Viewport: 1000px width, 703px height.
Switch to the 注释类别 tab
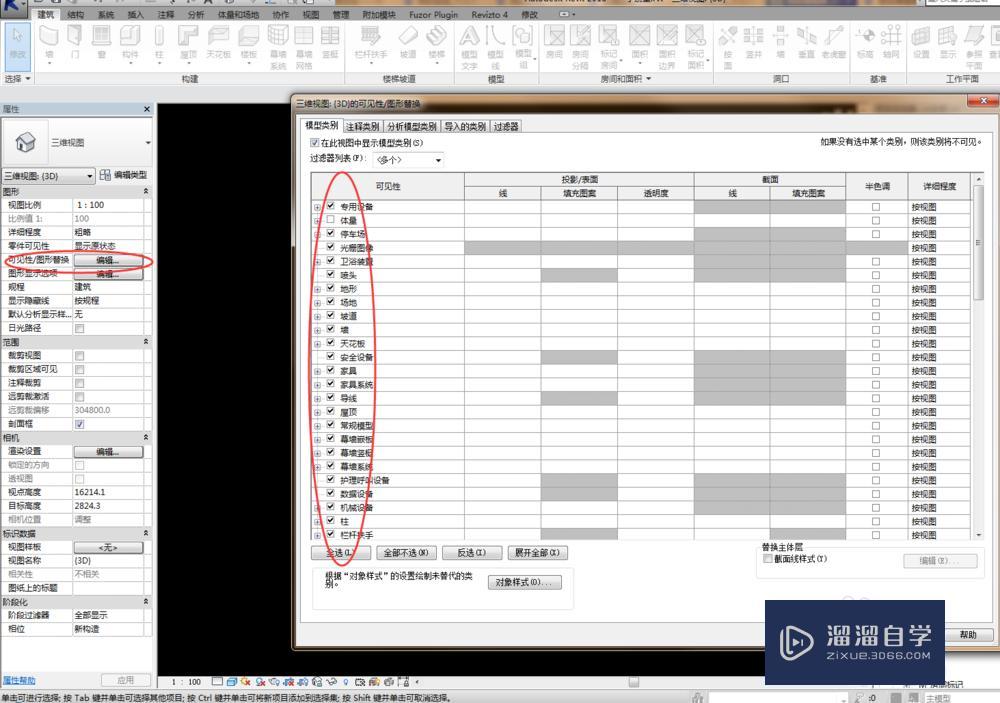click(x=362, y=126)
